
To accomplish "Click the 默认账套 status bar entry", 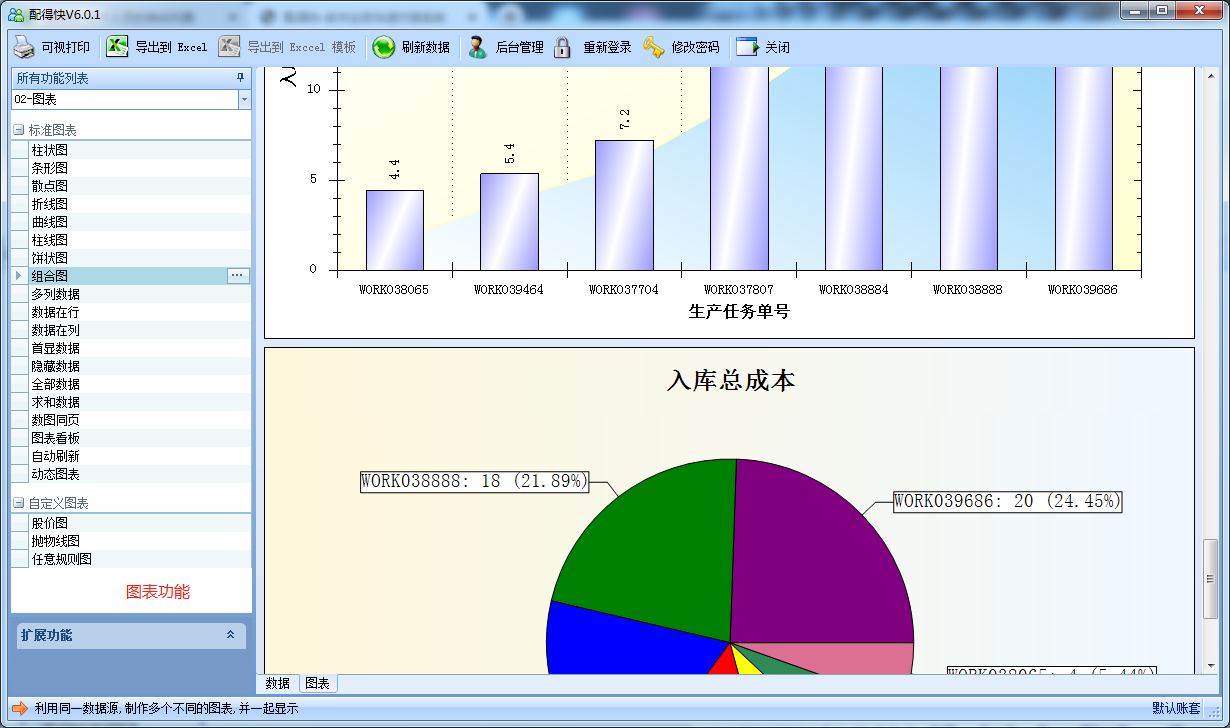I will click(x=1176, y=708).
